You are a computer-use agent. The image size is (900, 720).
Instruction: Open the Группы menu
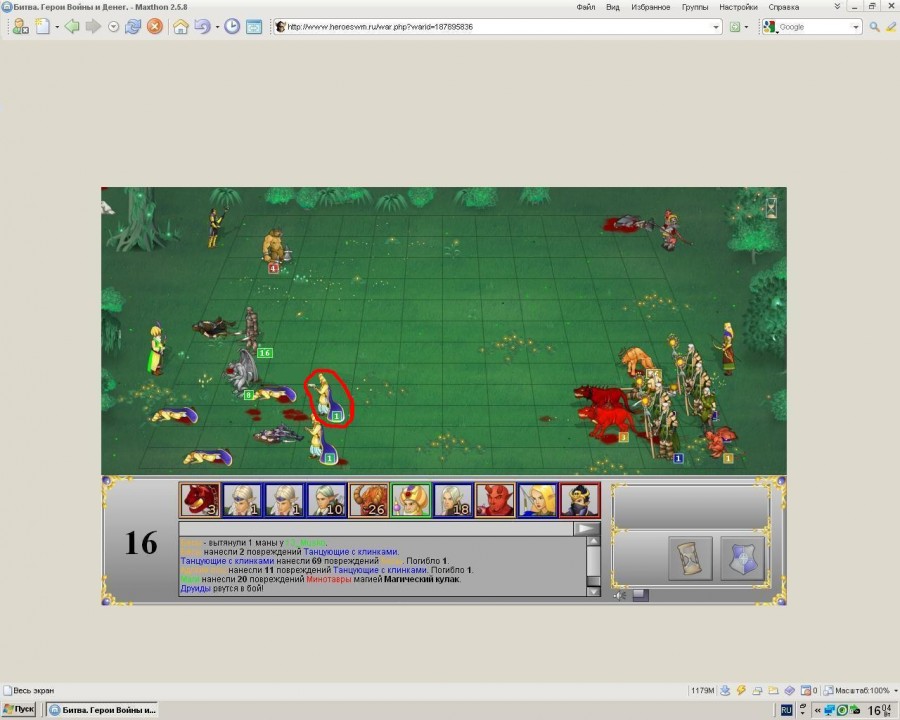pyautogui.click(x=695, y=7)
